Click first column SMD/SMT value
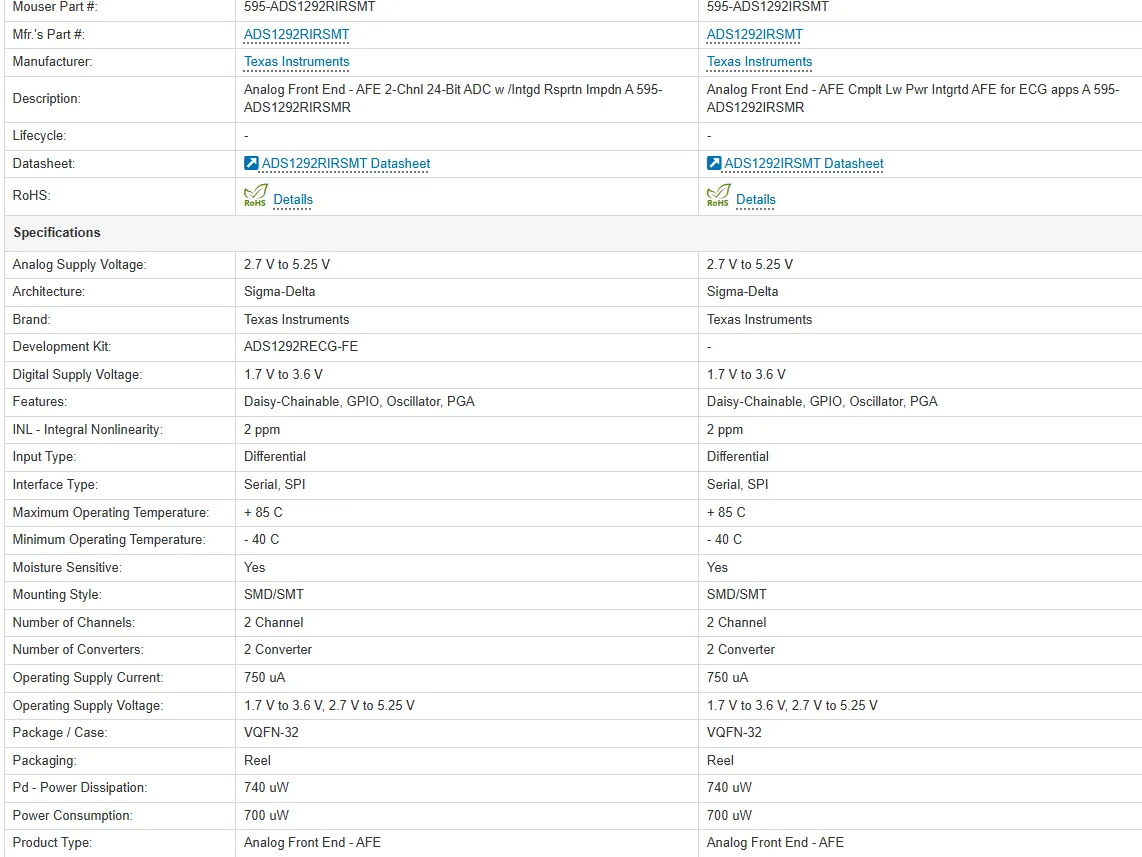Screen dimensions: 1142x857 click(274, 595)
